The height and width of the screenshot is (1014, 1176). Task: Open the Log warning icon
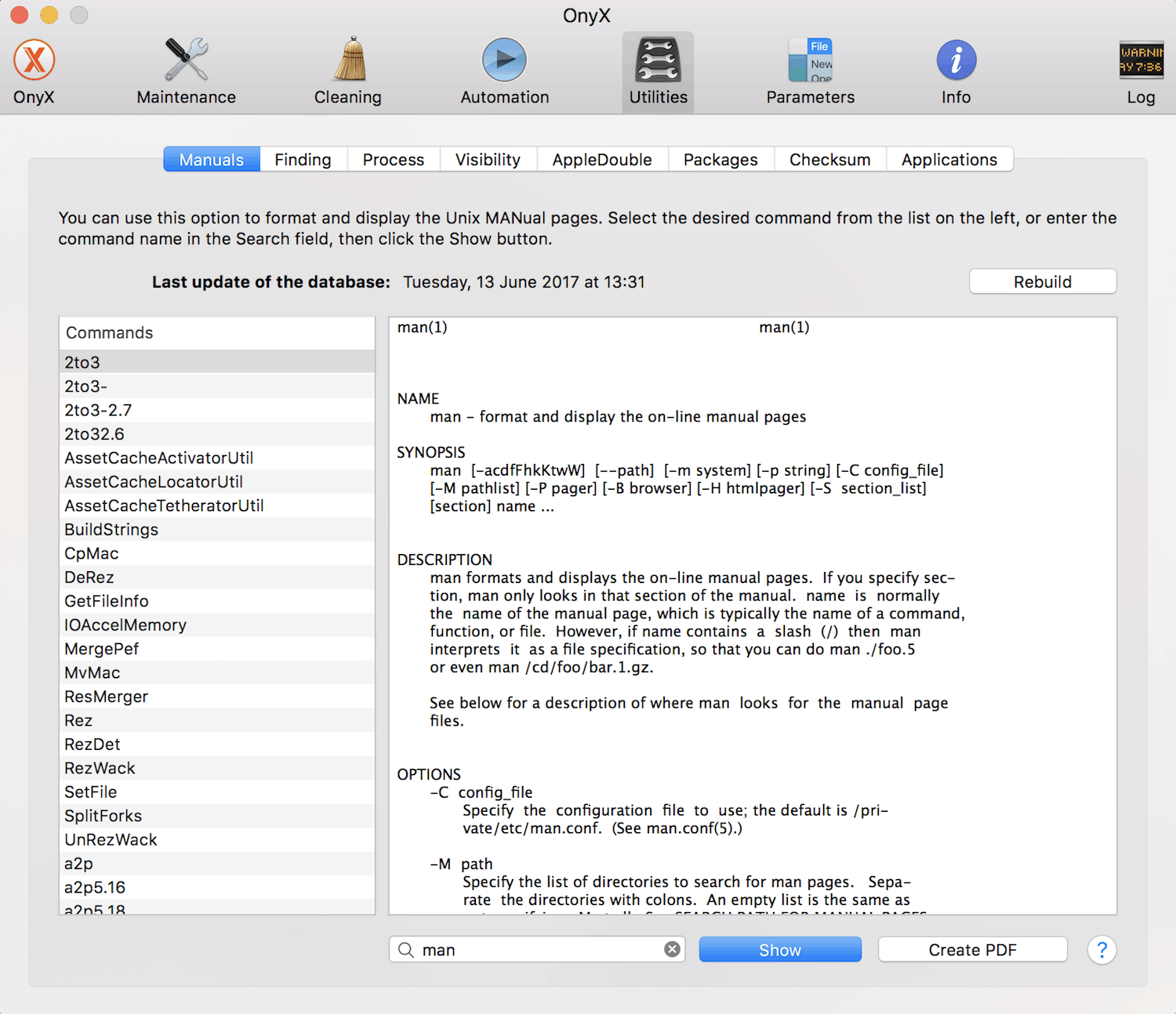click(1141, 60)
